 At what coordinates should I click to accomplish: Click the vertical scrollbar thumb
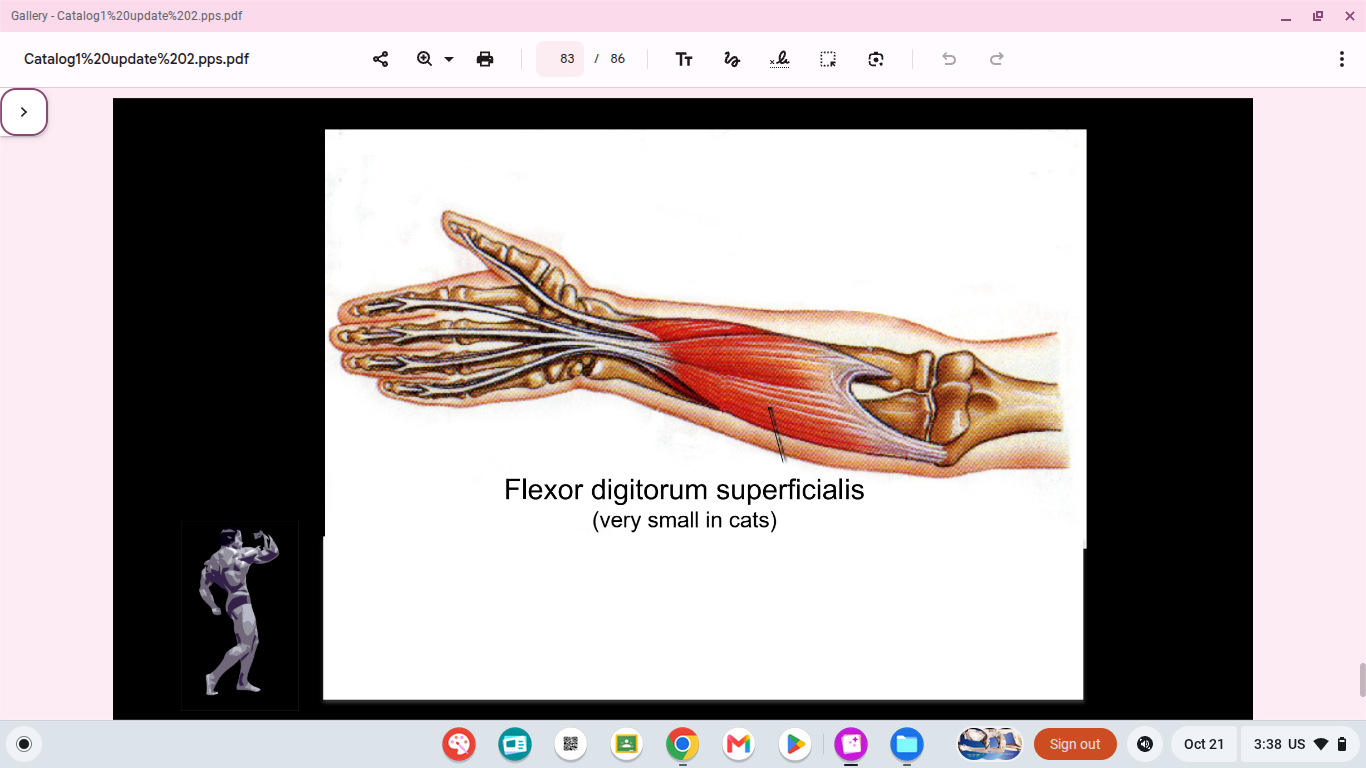click(1362, 680)
